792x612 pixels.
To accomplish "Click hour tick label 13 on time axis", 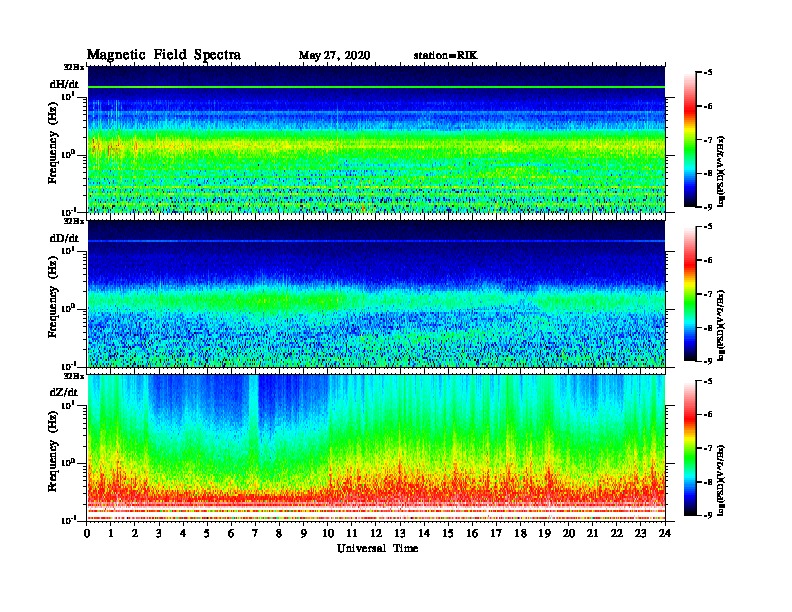I will 400,533.
